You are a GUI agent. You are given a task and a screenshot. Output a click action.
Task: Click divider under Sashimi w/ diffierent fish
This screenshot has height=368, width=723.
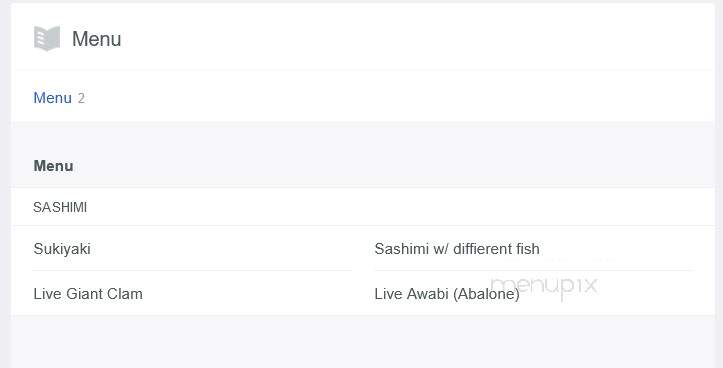[x=534, y=271]
